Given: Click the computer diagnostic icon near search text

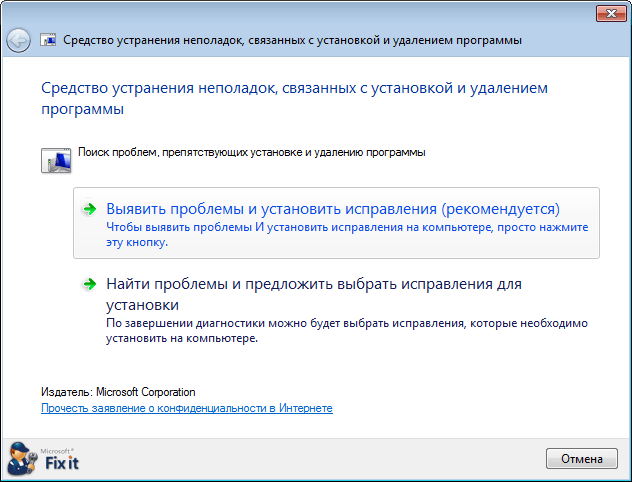Looking at the screenshot, I should (x=56, y=160).
